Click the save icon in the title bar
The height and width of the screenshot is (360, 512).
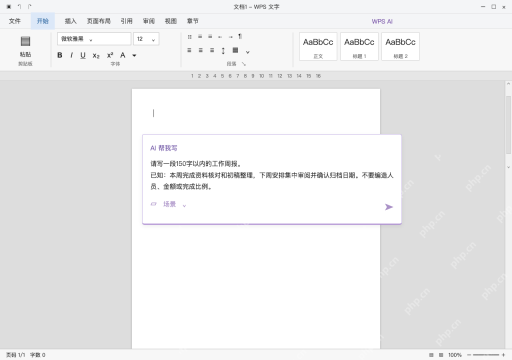(x=9, y=7)
